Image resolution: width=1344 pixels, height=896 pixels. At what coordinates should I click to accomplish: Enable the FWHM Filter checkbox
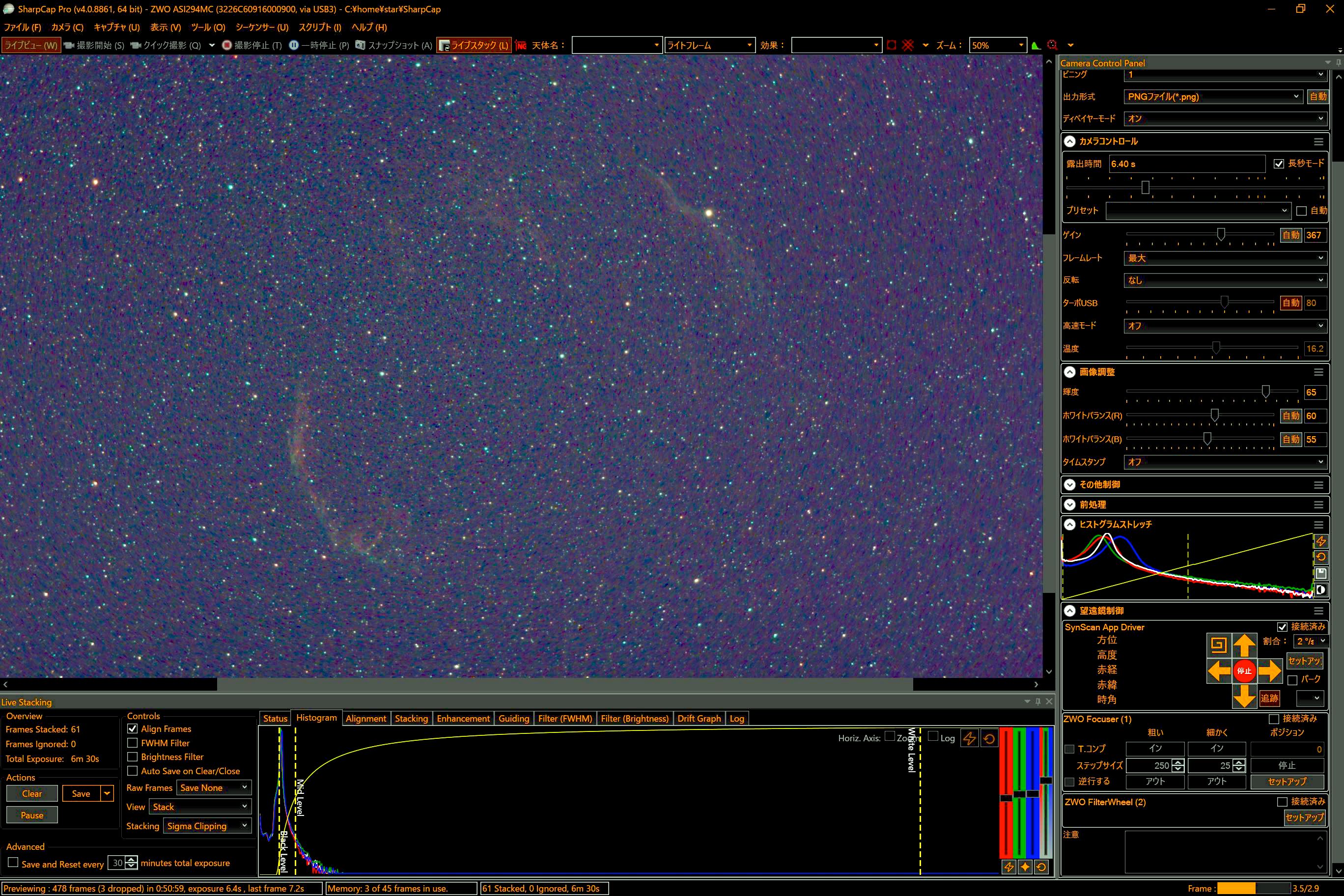coord(133,743)
